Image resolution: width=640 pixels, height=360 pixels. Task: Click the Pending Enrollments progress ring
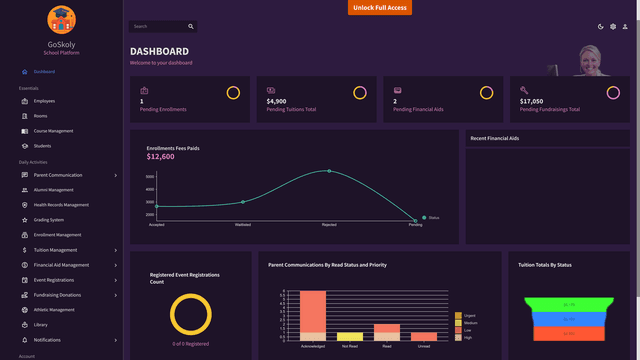(x=233, y=93)
